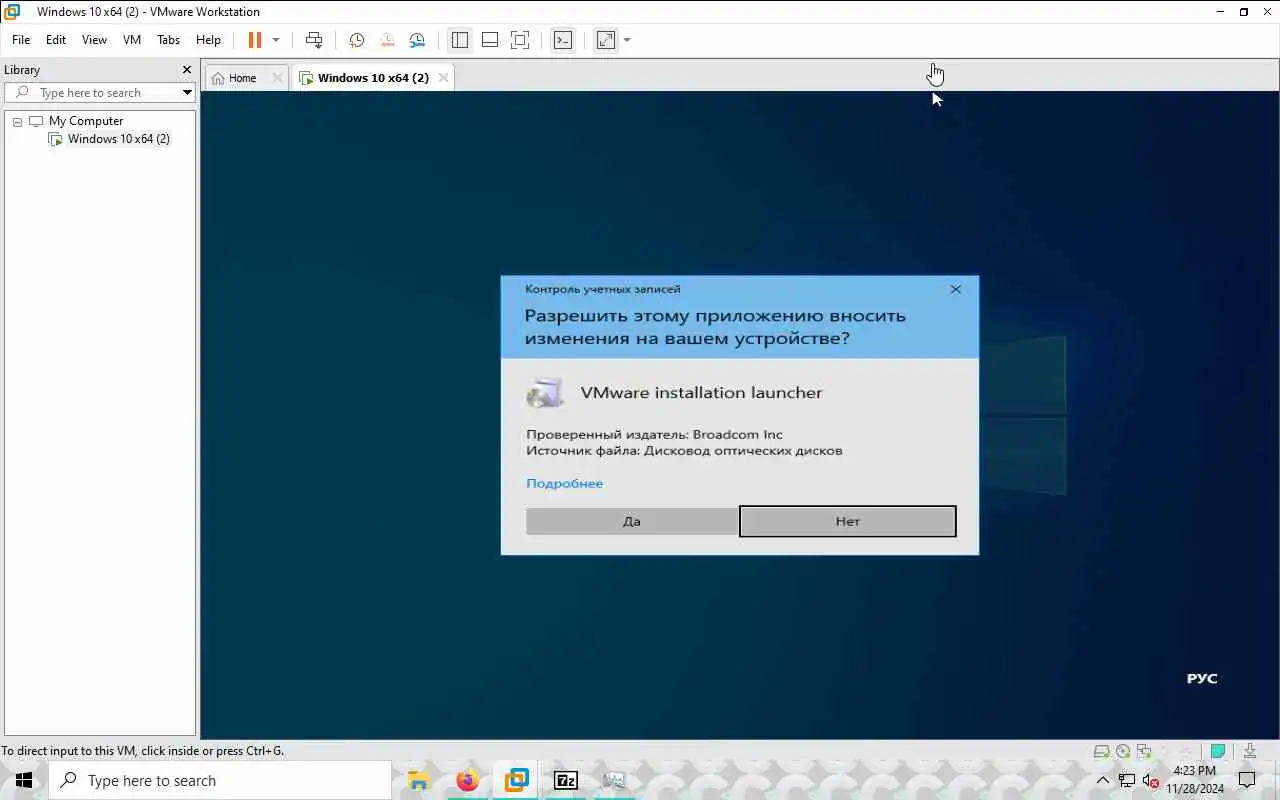Close the Library panel
This screenshot has height=800, width=1280.
click(186, 70)
